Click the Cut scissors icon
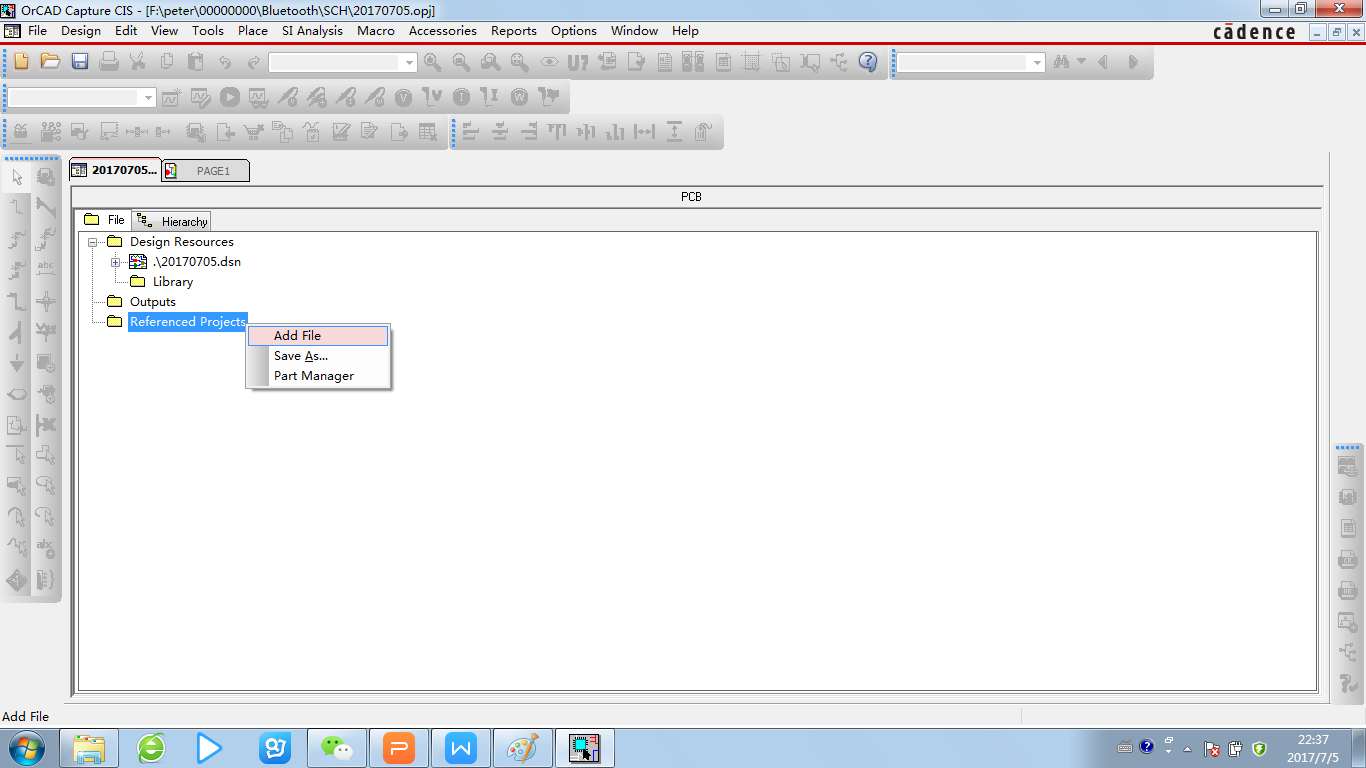 [137, 62]
